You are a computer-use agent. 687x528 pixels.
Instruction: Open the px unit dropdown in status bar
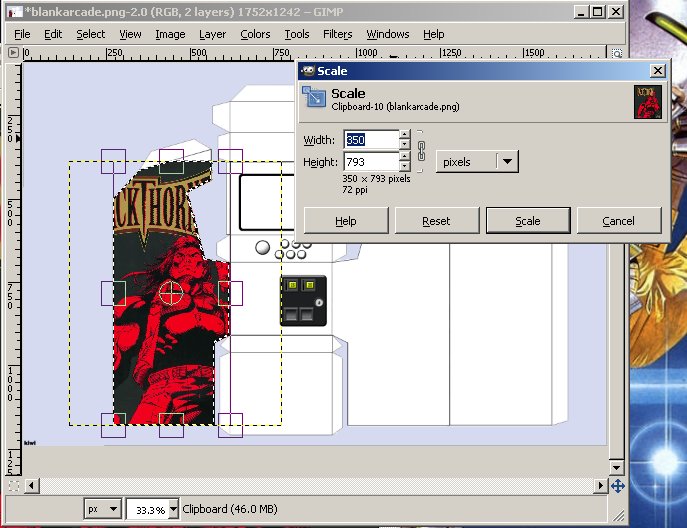point(102,509)
